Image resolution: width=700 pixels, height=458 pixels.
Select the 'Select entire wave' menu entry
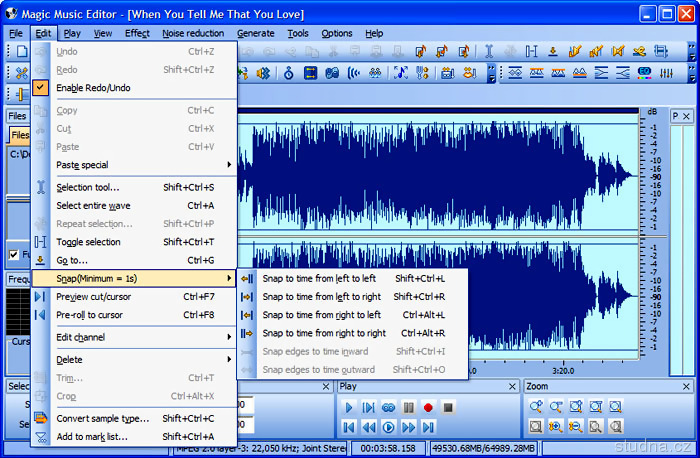[x=93, y=205]
